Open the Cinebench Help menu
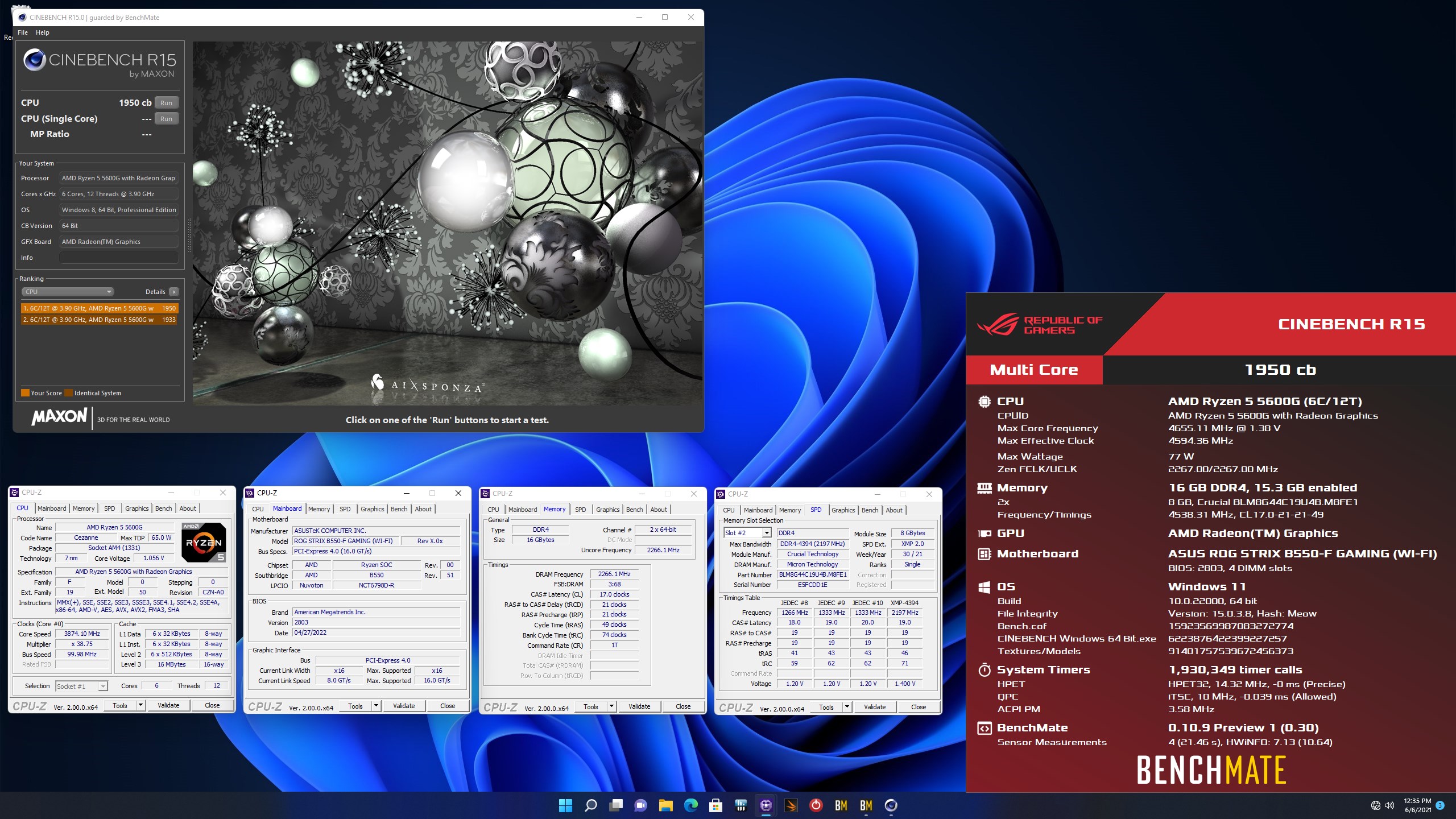Screen dimensions: 1456x819 [43, 32]
